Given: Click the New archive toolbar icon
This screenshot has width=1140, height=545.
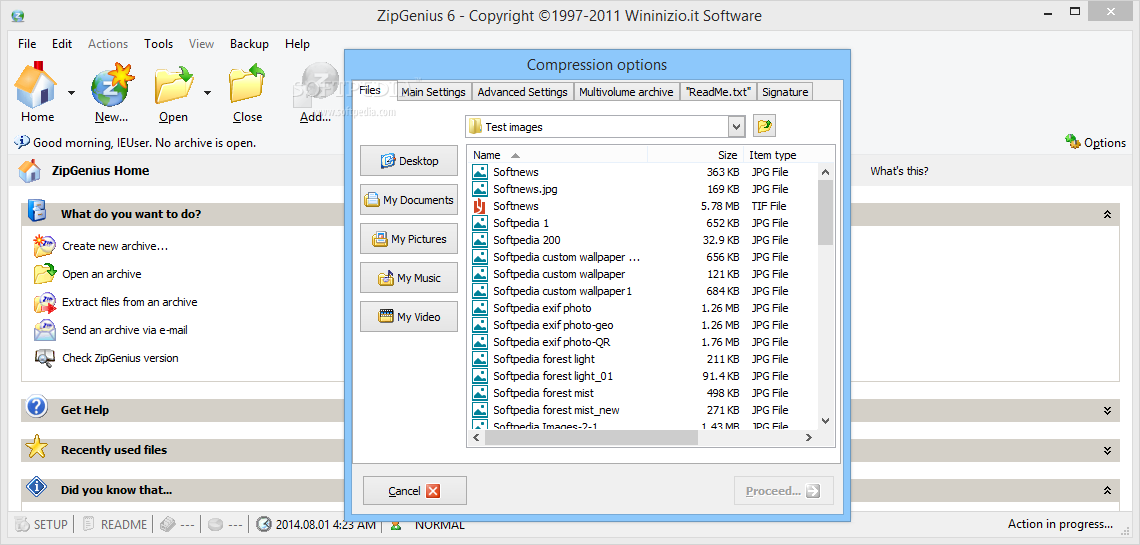Looking at the screenshot, I should (112, 85).
